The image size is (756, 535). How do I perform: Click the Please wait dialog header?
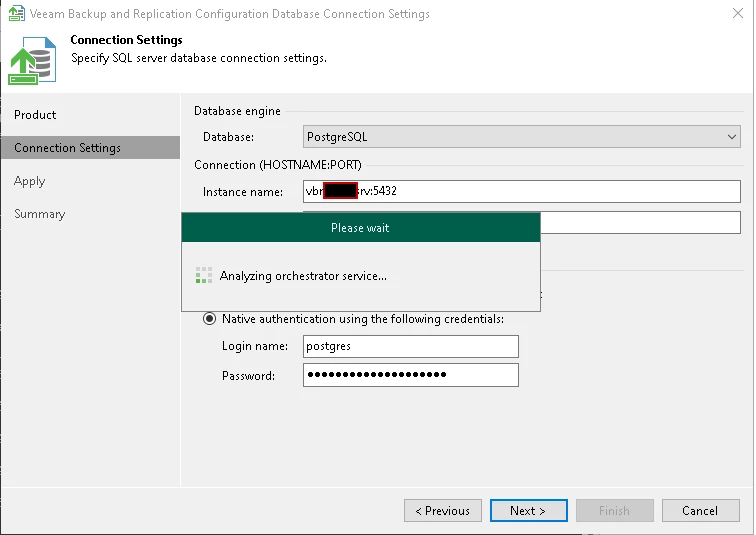click(x=361, y=227)
